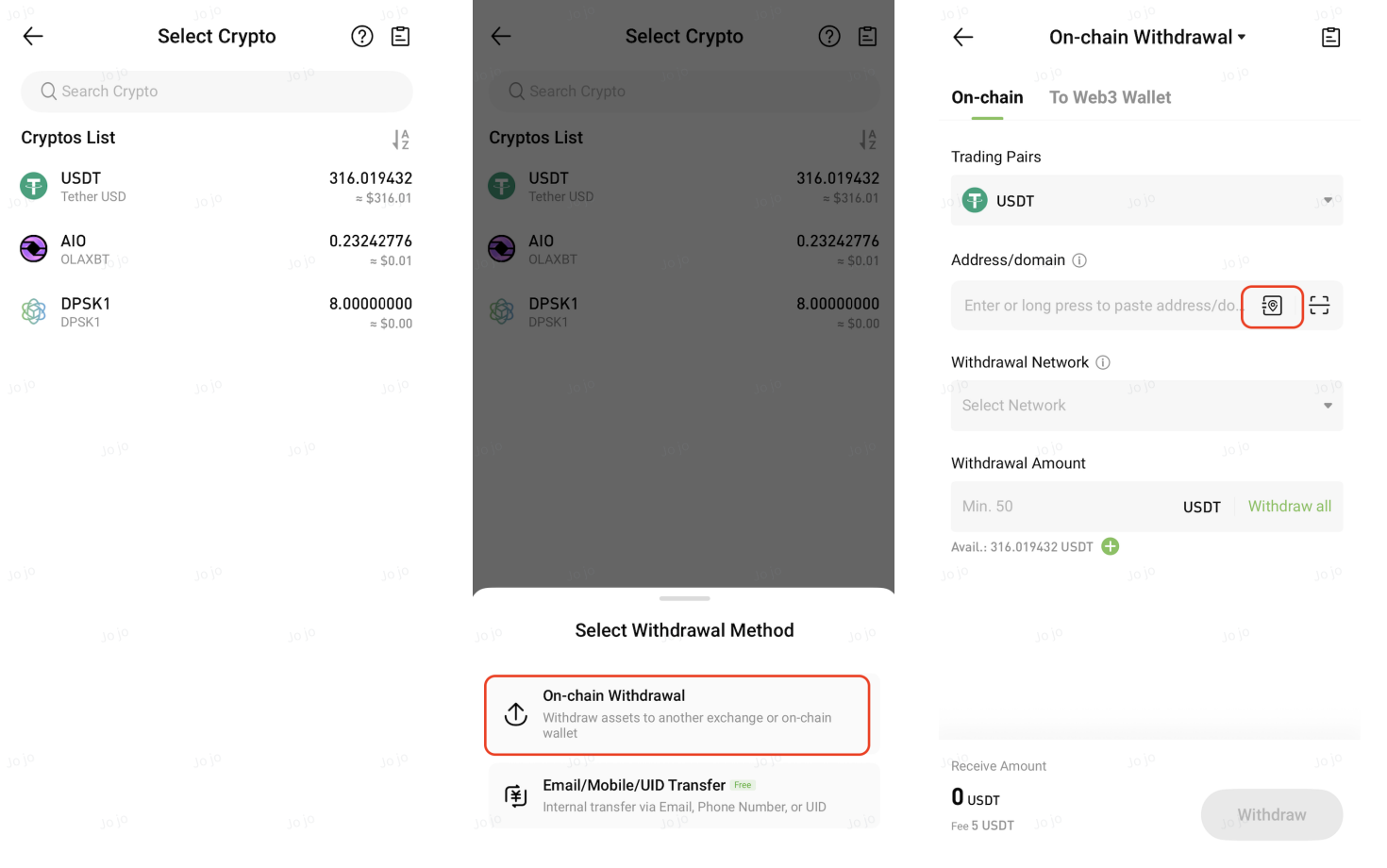Viewport: 1387px width, 868px height.
Task: Open help question-mark icon on first screen
Action: (x=362, y=37)
